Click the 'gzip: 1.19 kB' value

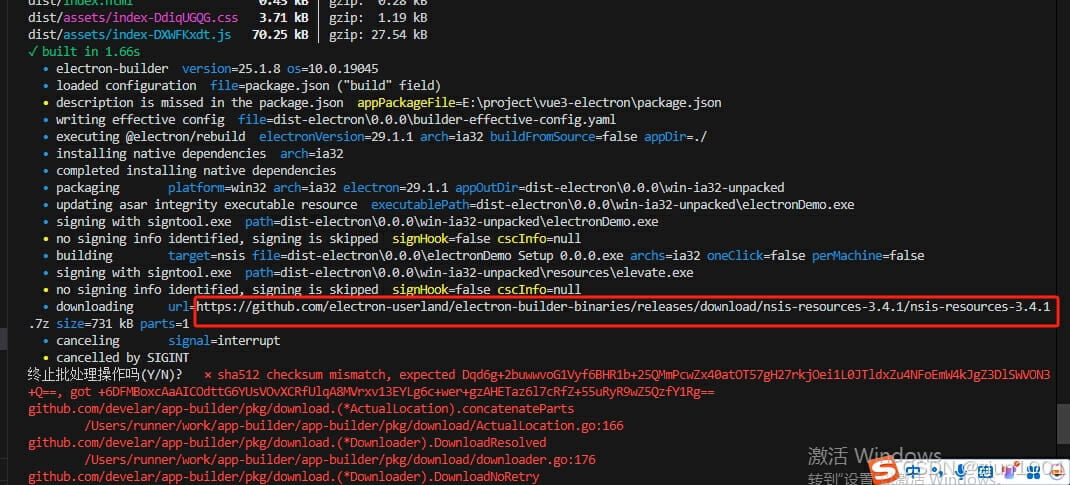click(378, 17)
